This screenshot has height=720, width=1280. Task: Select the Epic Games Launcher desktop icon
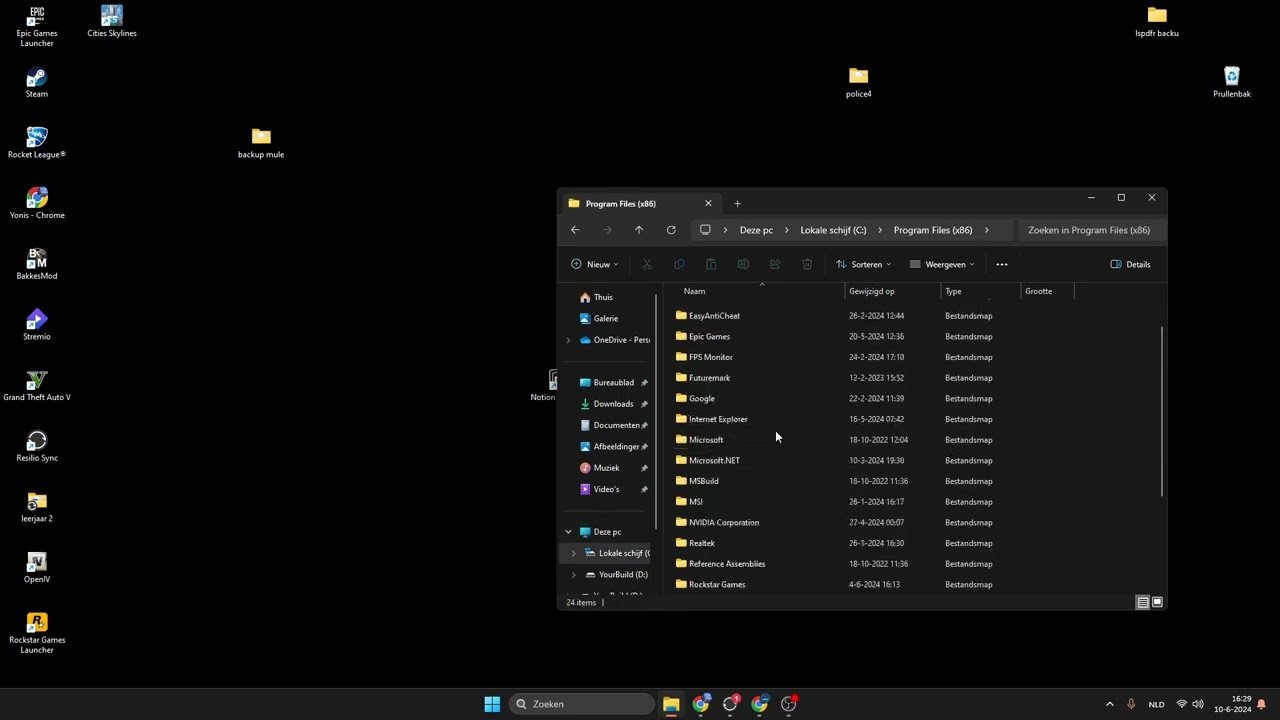tap(37, 26)
